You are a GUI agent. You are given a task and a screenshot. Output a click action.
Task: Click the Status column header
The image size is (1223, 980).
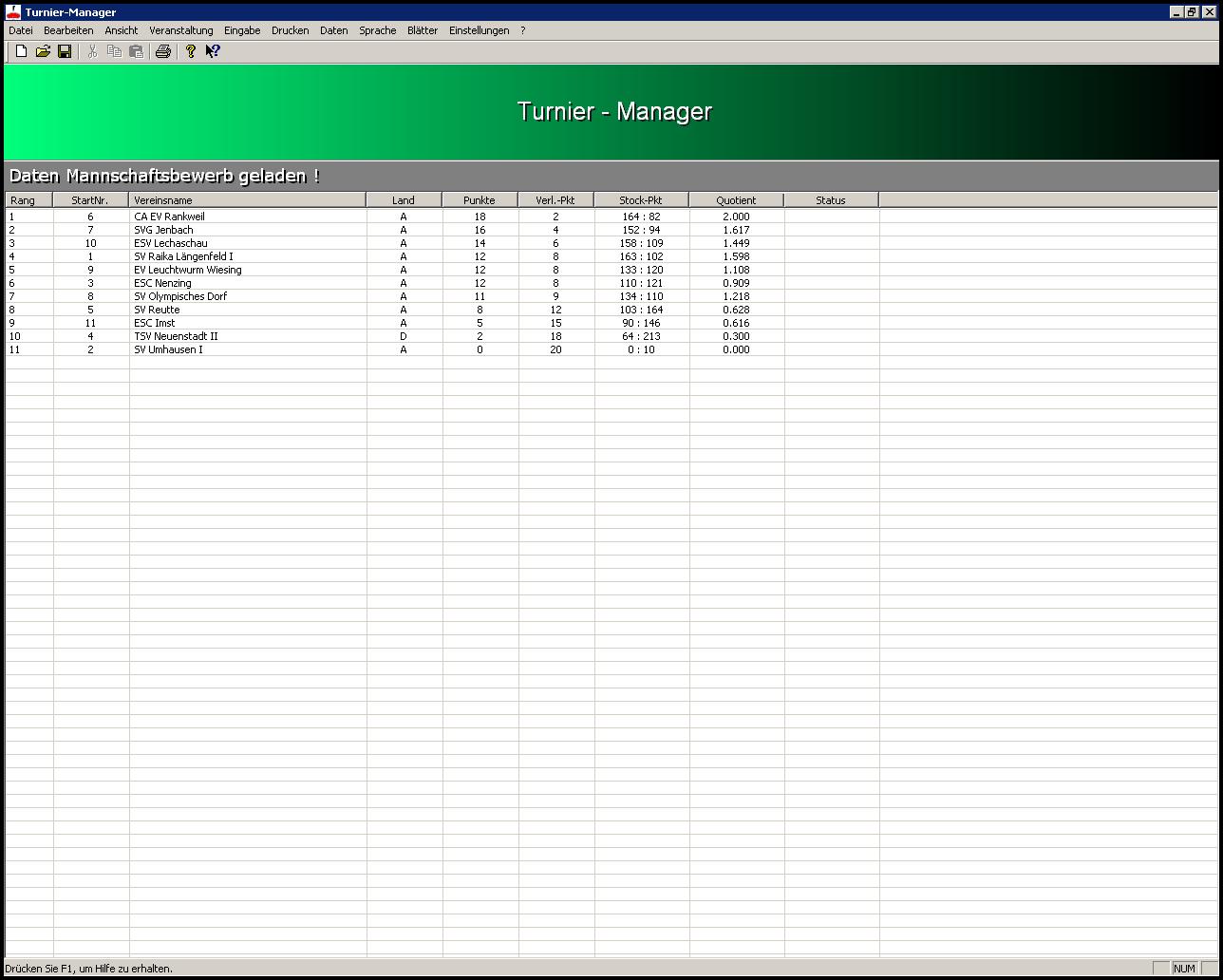pos(831,200)
